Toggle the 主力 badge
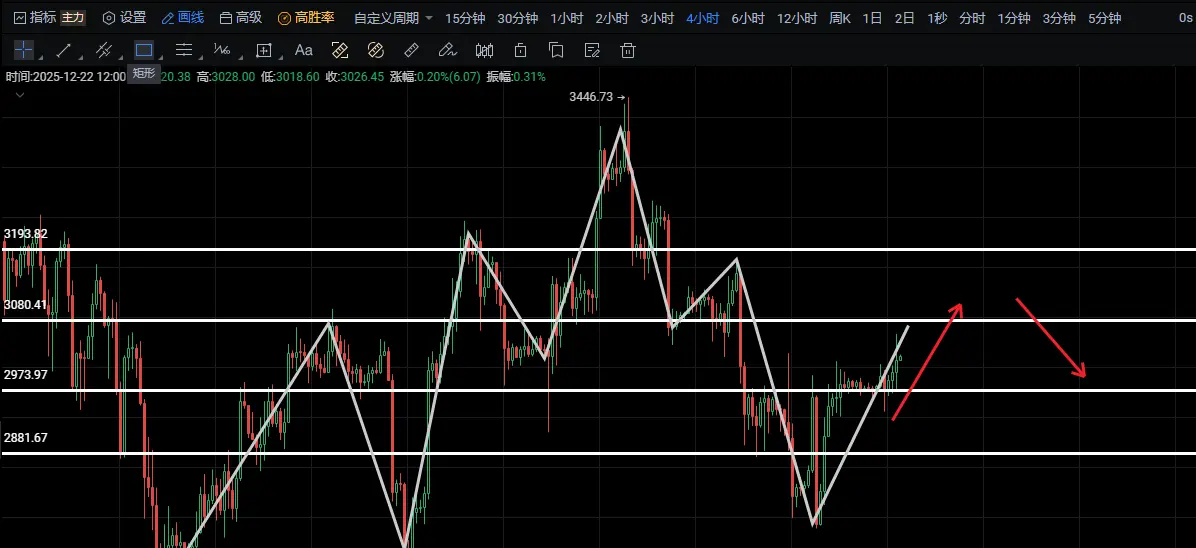This screenshot has width=1196, height=548. [x=72, y=18]
